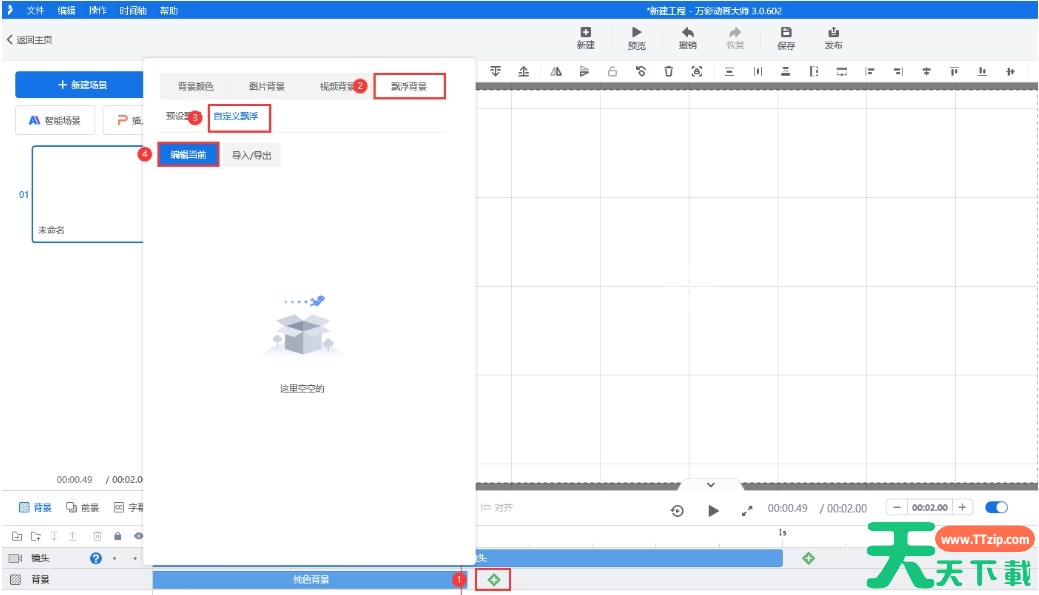
Task: Flip object vertically icon
Action: (584, 71)
